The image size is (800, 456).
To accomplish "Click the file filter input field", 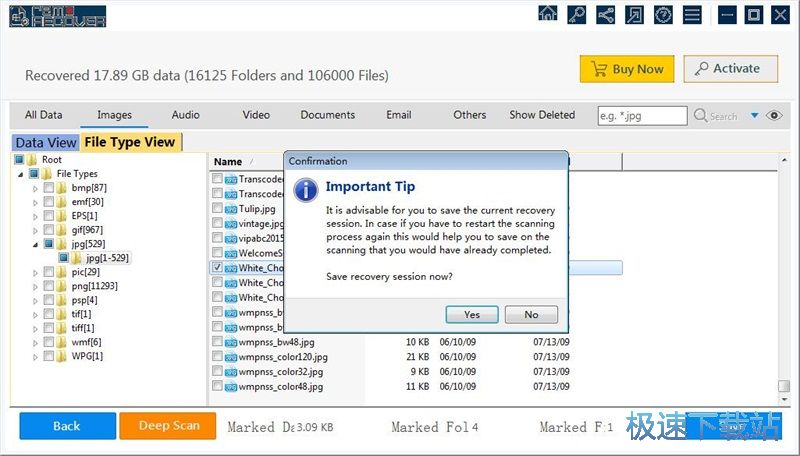I will click(x=642, y=116).
